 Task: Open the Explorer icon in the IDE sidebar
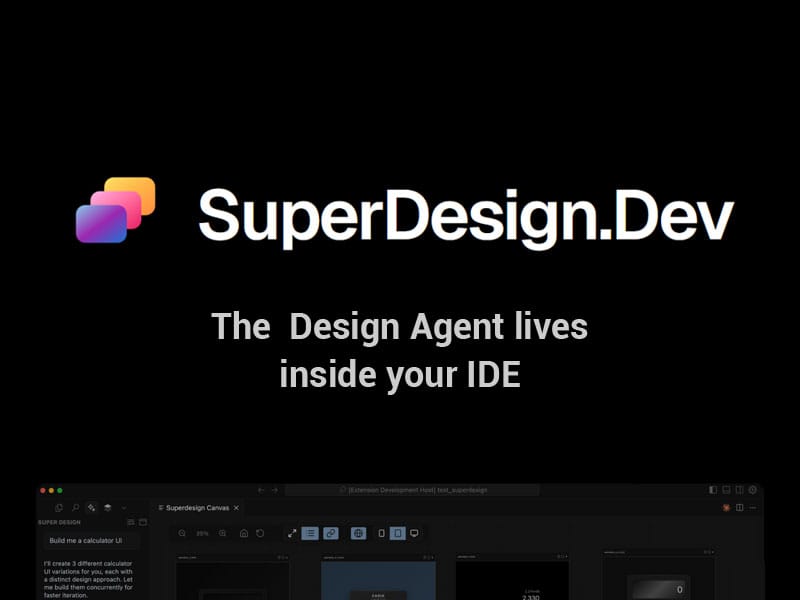coord(59,508)
